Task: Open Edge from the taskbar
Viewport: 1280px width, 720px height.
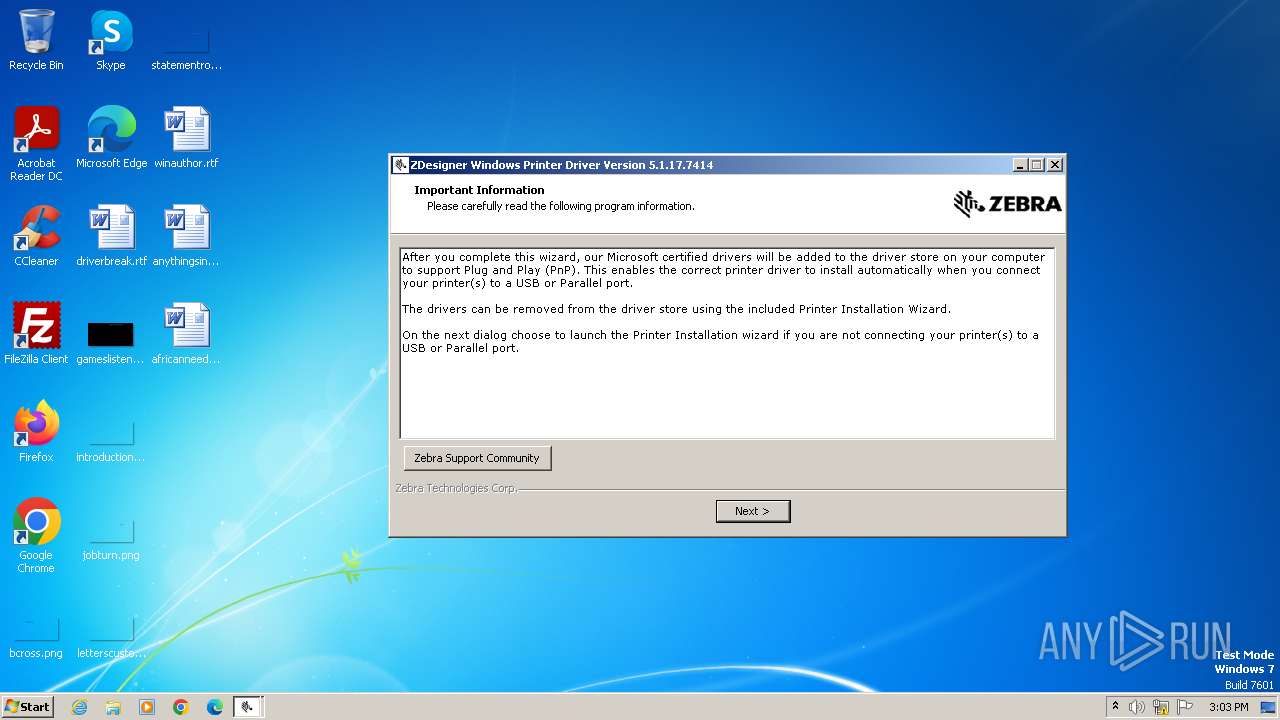Action: pyautogui.click(x=215, y=707)
